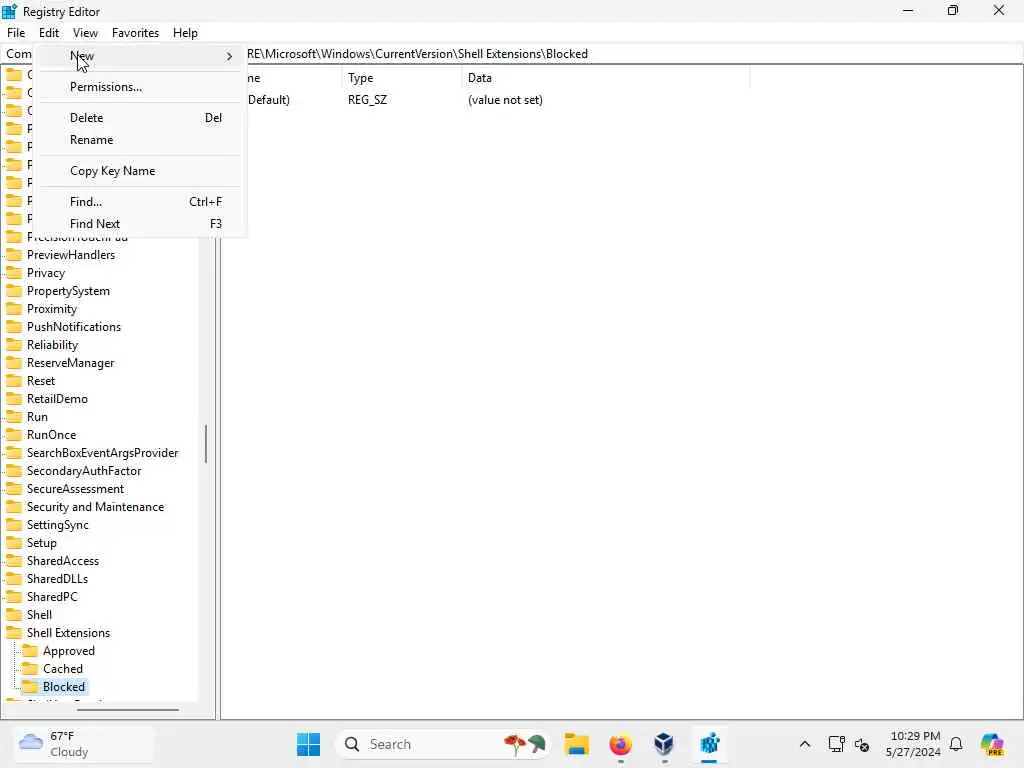Select the Run key folder icon
This screenshot has width=1024, height=768.
(x=14, y=417)
